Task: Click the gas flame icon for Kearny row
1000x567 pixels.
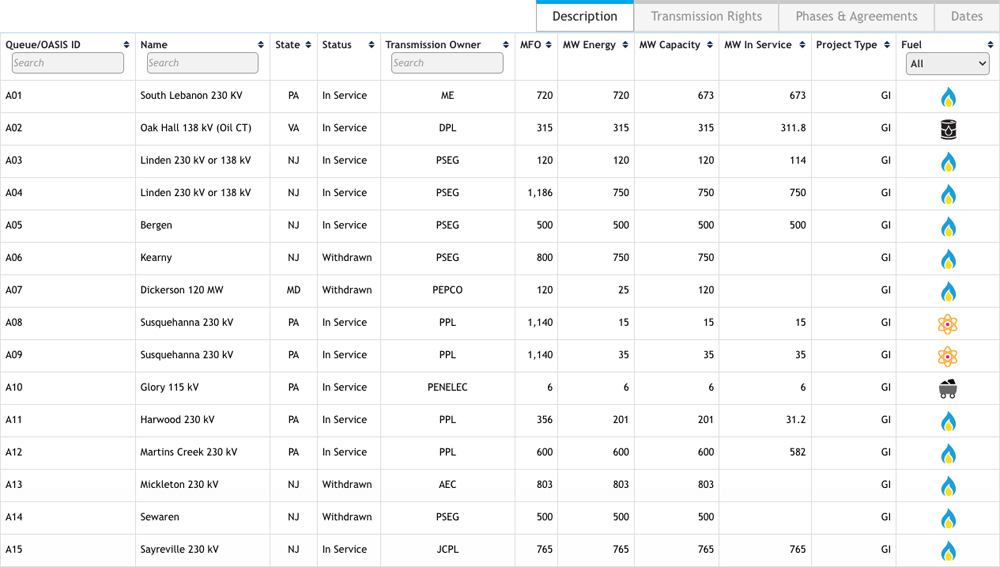Action: 947,259
